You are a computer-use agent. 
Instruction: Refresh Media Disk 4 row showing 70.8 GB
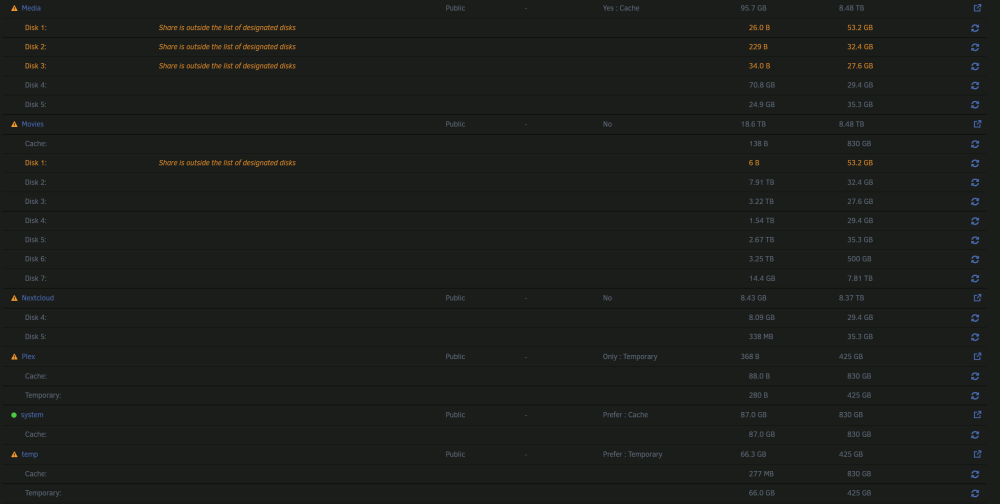[x=974, y=85]
